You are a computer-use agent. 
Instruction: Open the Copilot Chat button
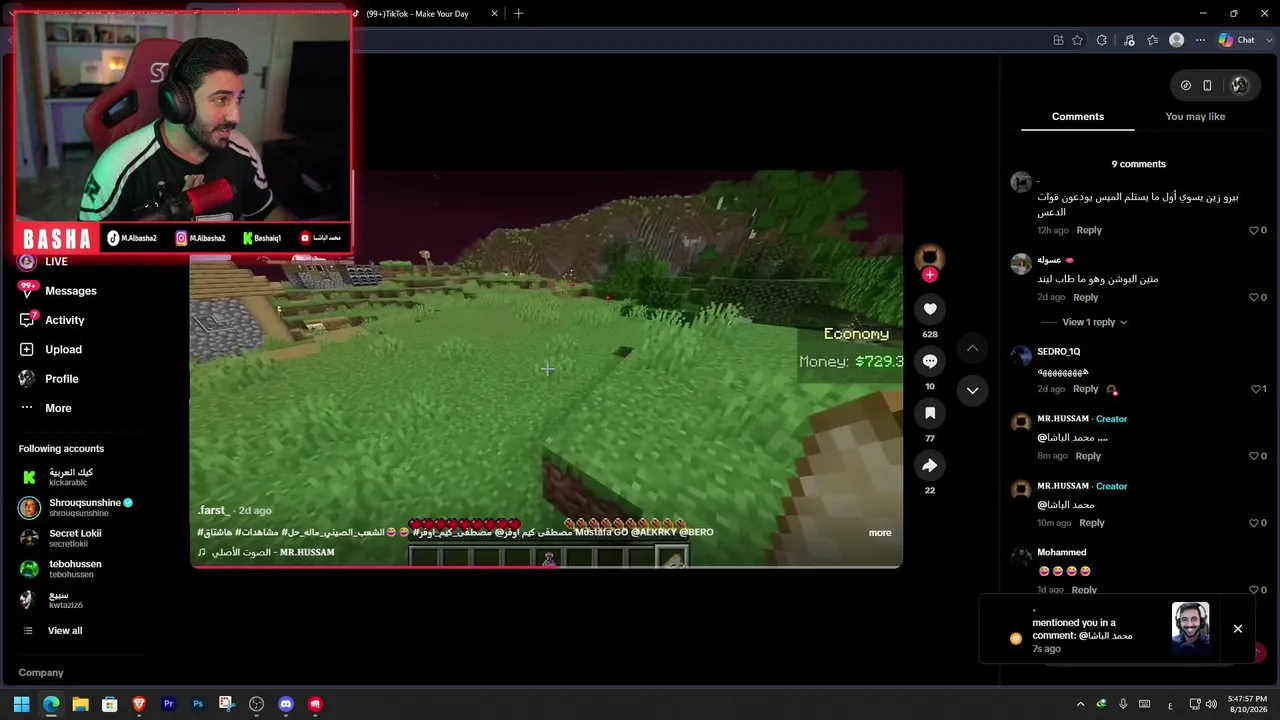1236,40
